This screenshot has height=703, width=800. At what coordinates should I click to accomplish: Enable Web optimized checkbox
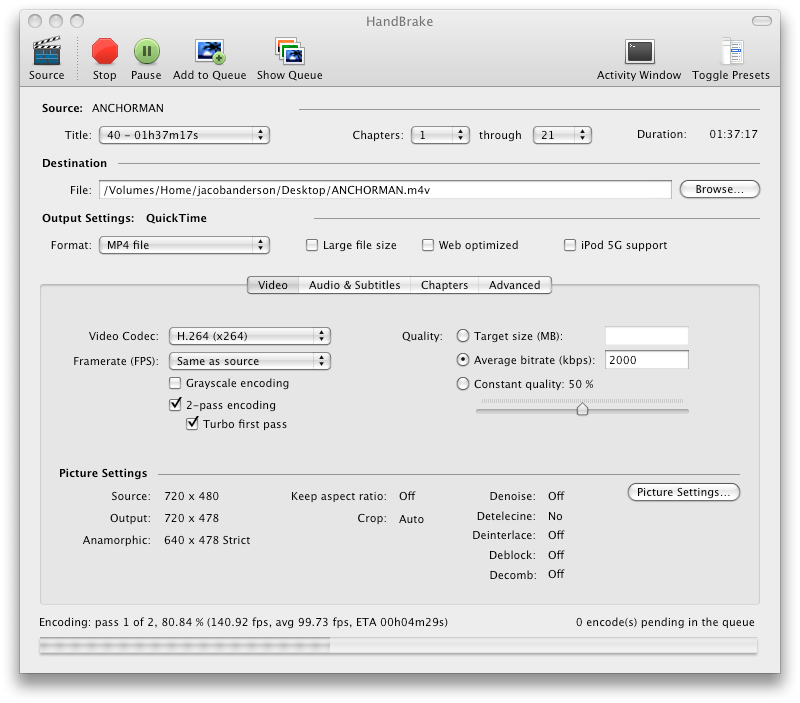point(428,245)
